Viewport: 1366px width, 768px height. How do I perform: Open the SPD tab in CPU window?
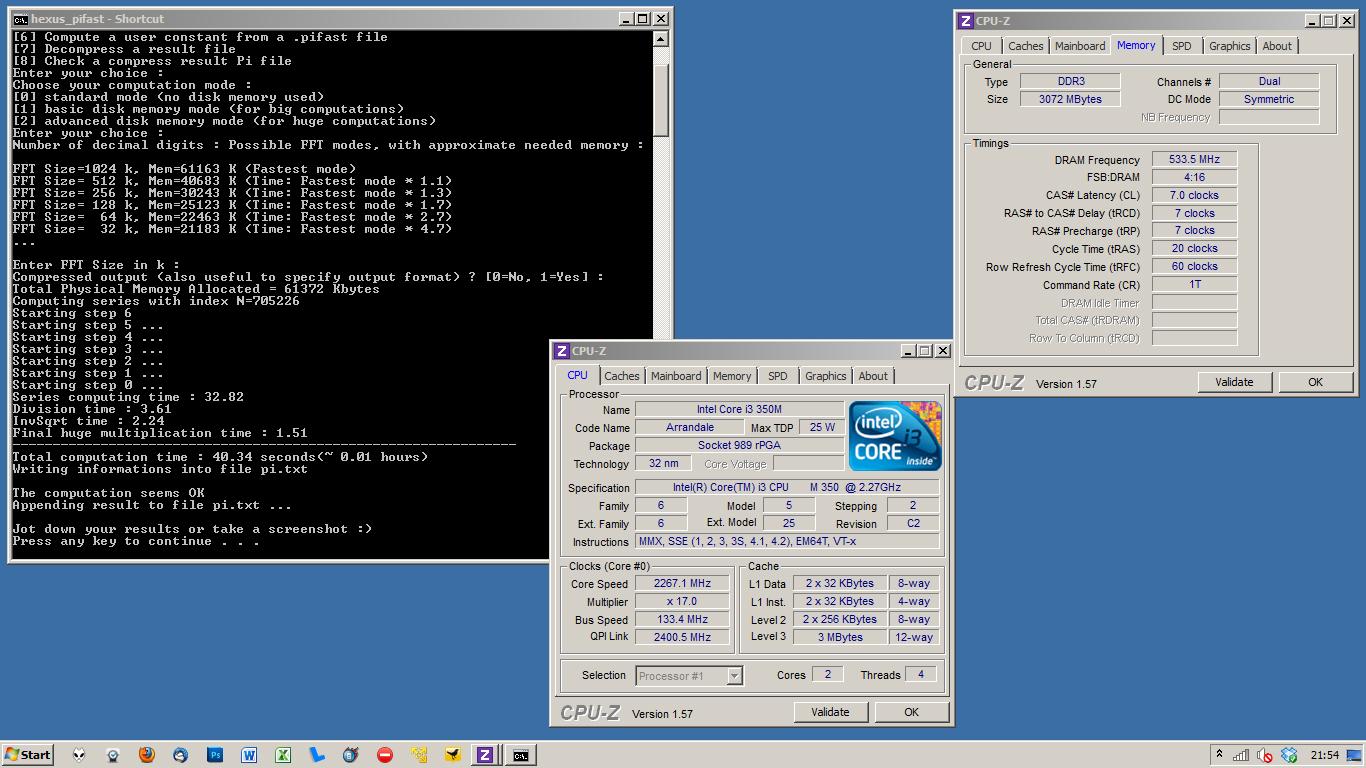778,376
